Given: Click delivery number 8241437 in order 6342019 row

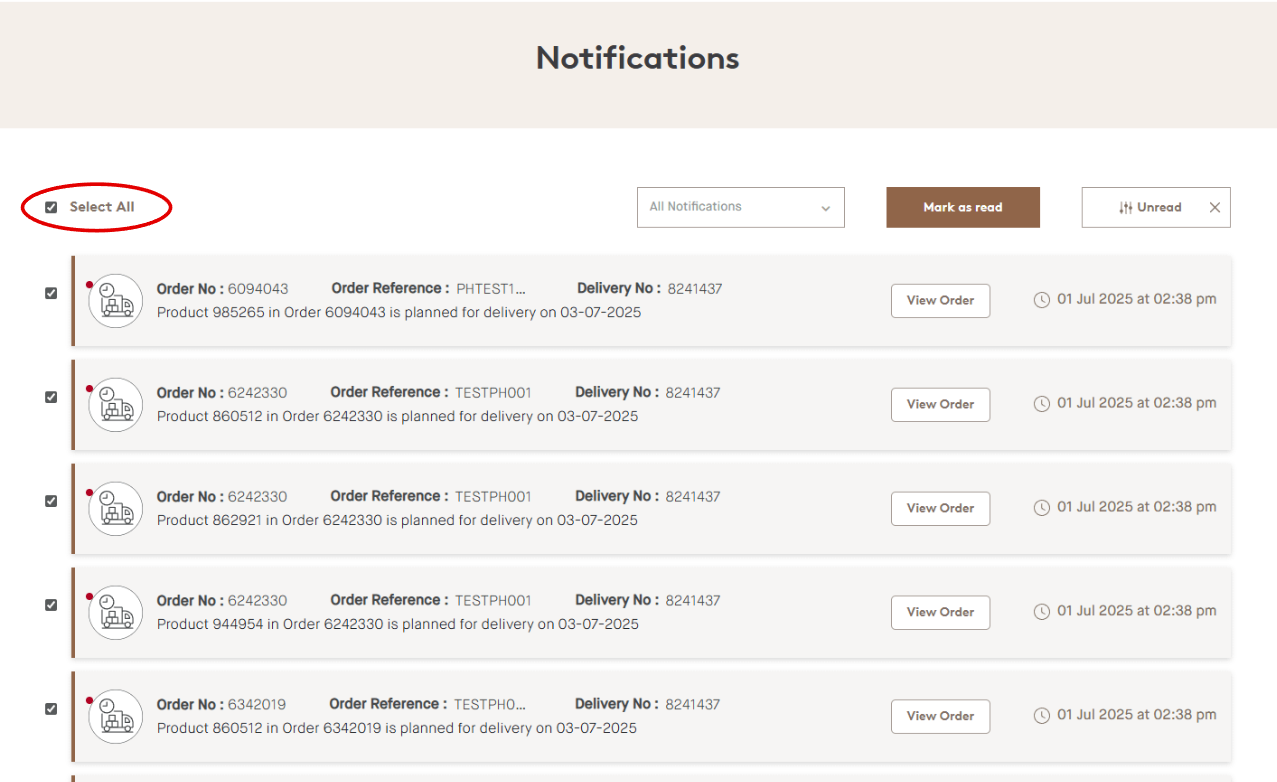Looking at the screenshot, I should 693,705.
